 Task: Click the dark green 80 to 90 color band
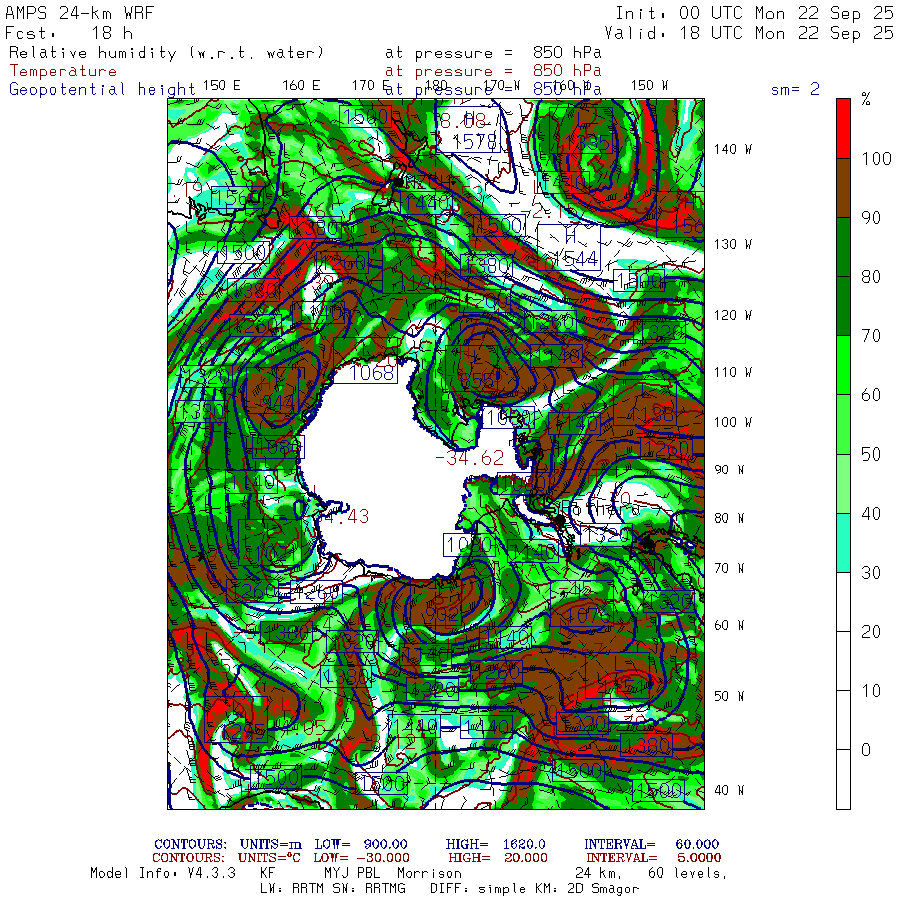click(843, 247)
